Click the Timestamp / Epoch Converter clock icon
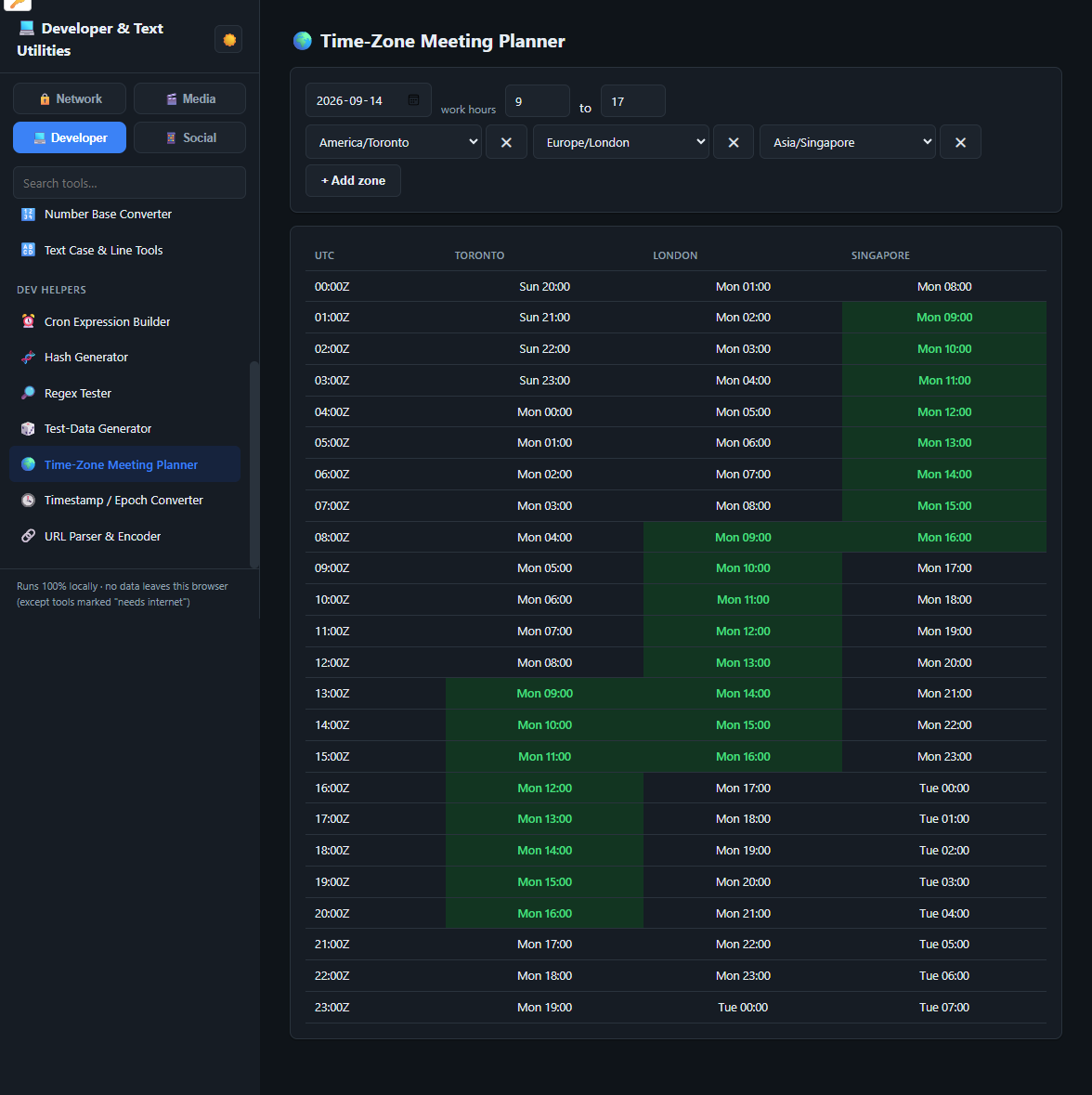 coord(28,500)
